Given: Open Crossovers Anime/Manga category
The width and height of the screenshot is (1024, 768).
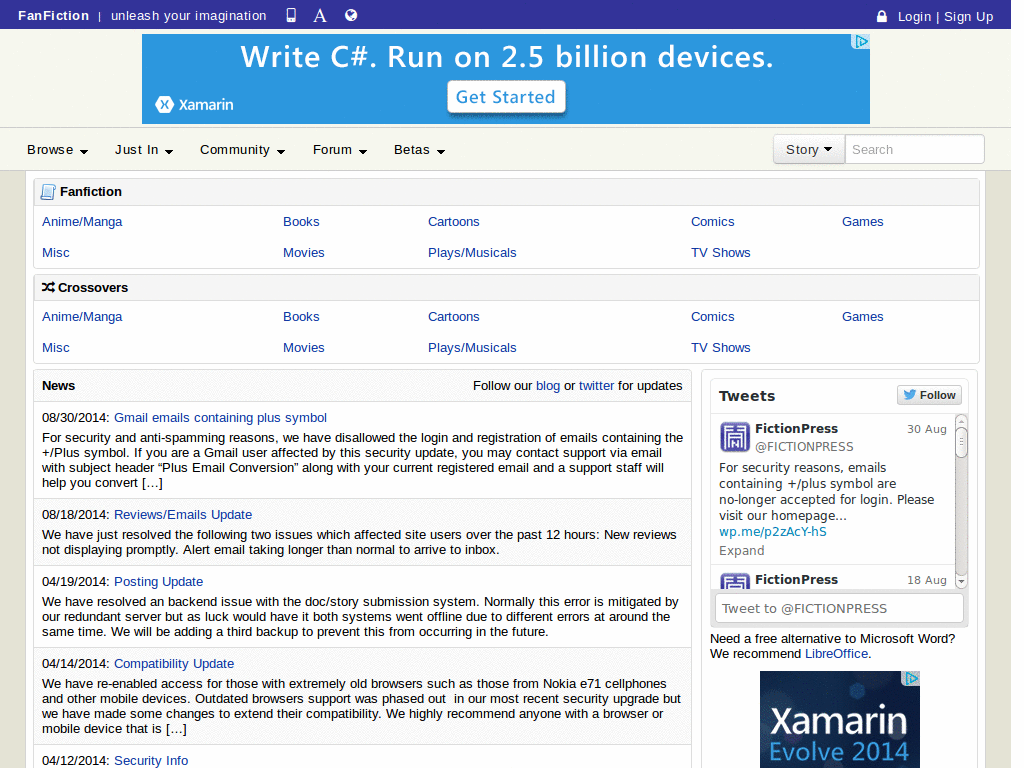Looking at the screenshot, I should (x=82, y=316).
